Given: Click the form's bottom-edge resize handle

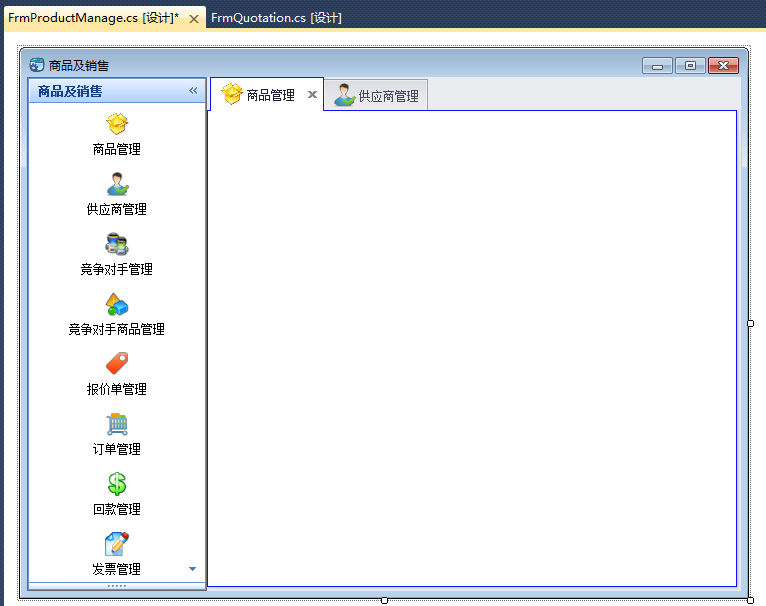Looking at the screenshot, I should pyautogui.click(x=384, y=601).
